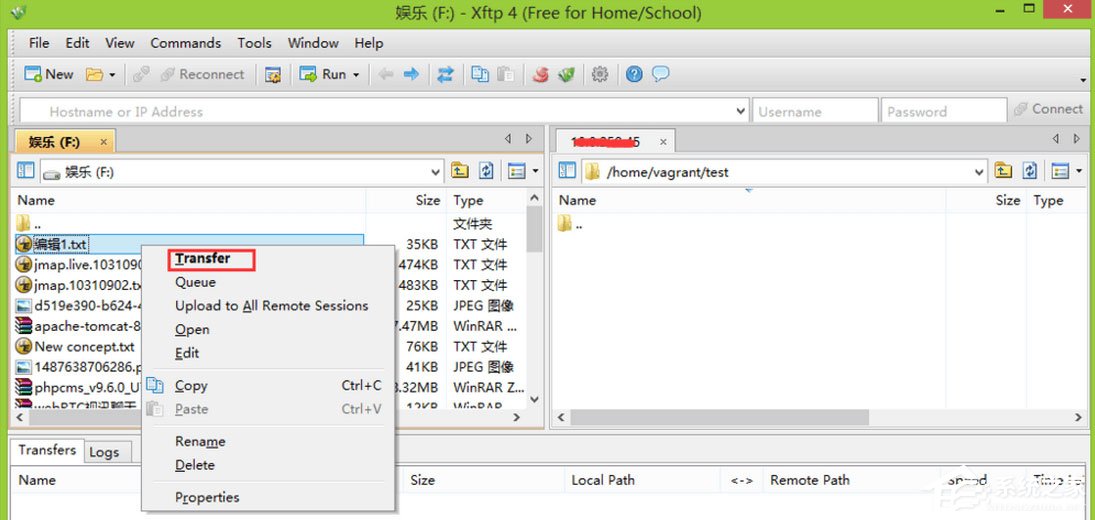The width and height of the screenshot is (1095, 520).
Task: Click the Paste icon in the toolbar
Action: [x=506, y=74]
